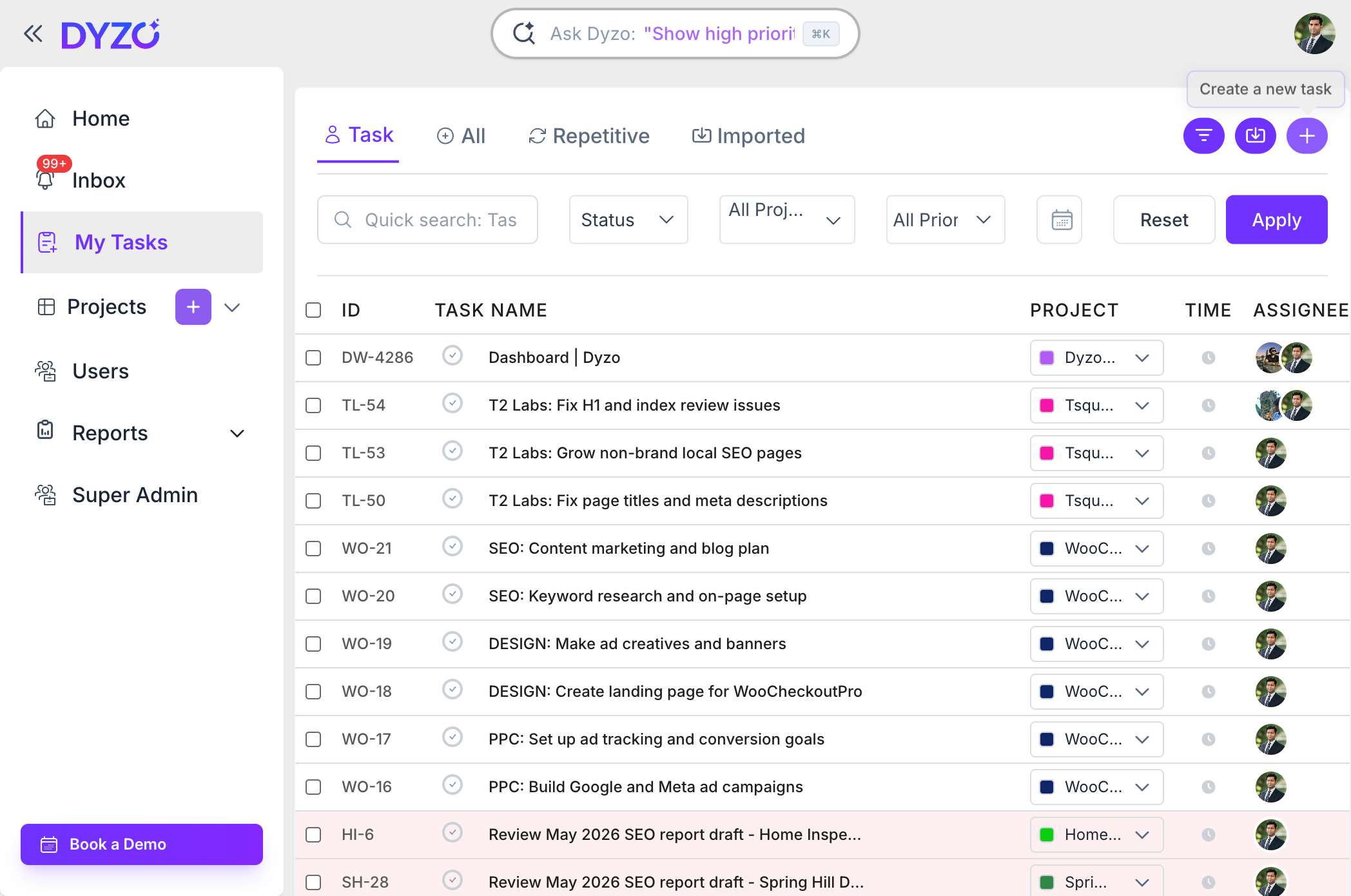Mark DW-4286 complete via circle check icon

coord(452,355)
